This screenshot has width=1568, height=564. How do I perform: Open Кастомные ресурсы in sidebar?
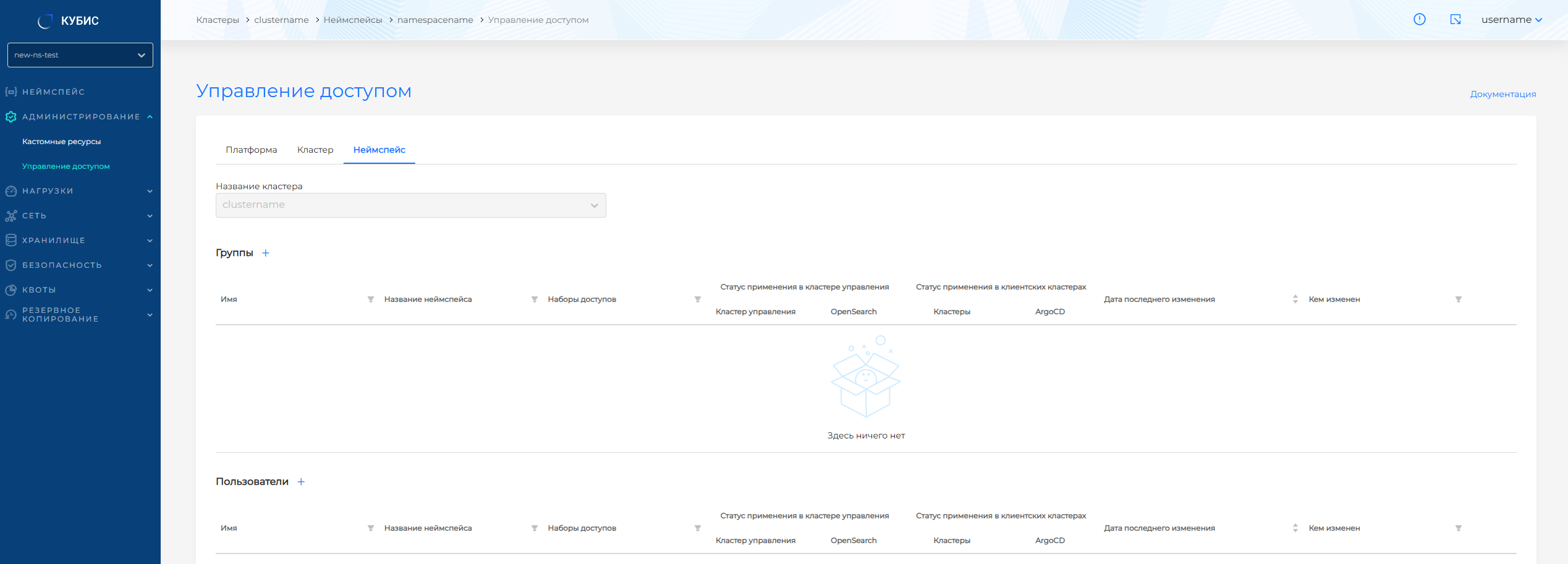pyautogui.click(x=62, y=142)
